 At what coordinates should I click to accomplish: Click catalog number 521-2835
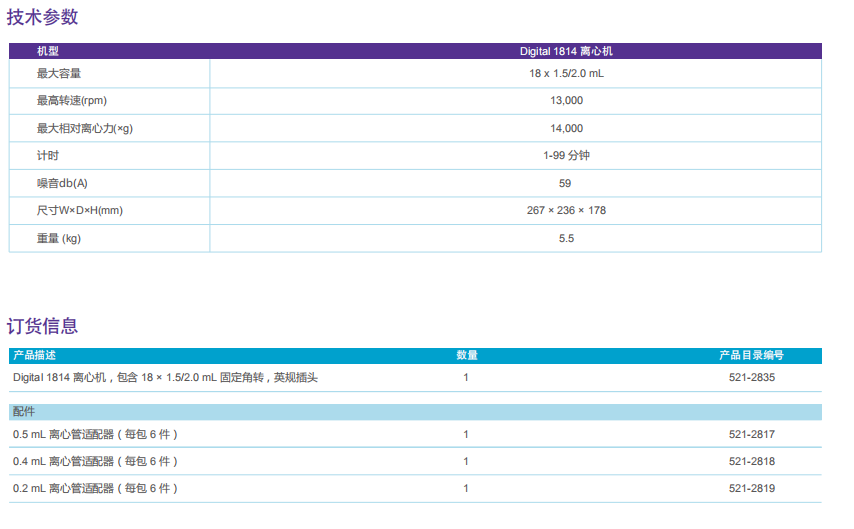pos(752,377)
